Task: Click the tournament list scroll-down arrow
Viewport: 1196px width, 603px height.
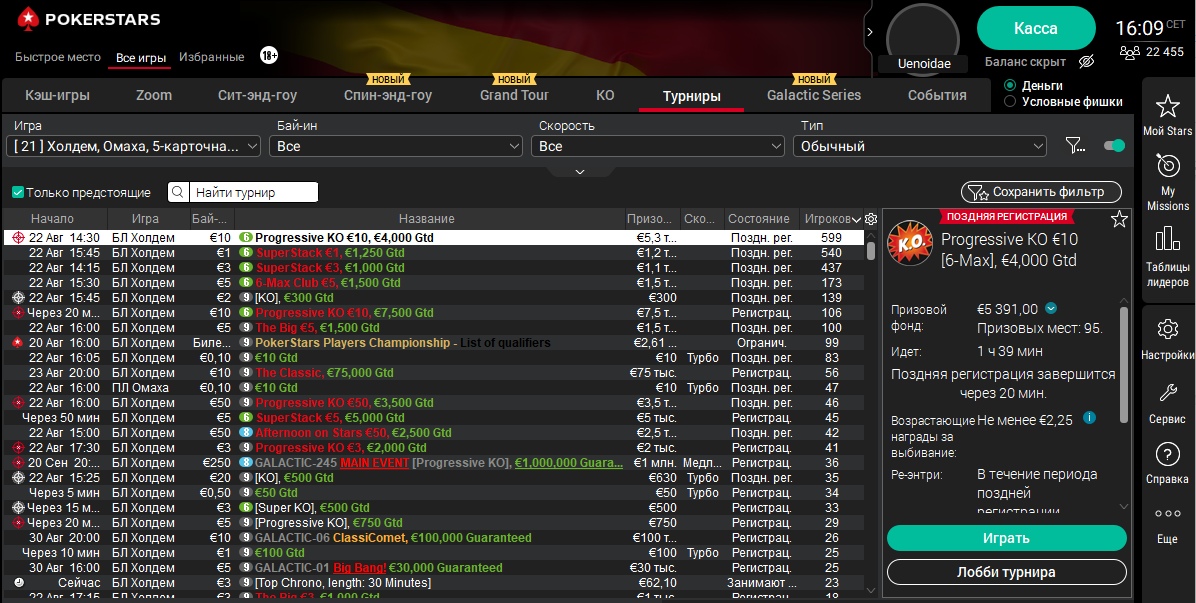Action: 871,589
